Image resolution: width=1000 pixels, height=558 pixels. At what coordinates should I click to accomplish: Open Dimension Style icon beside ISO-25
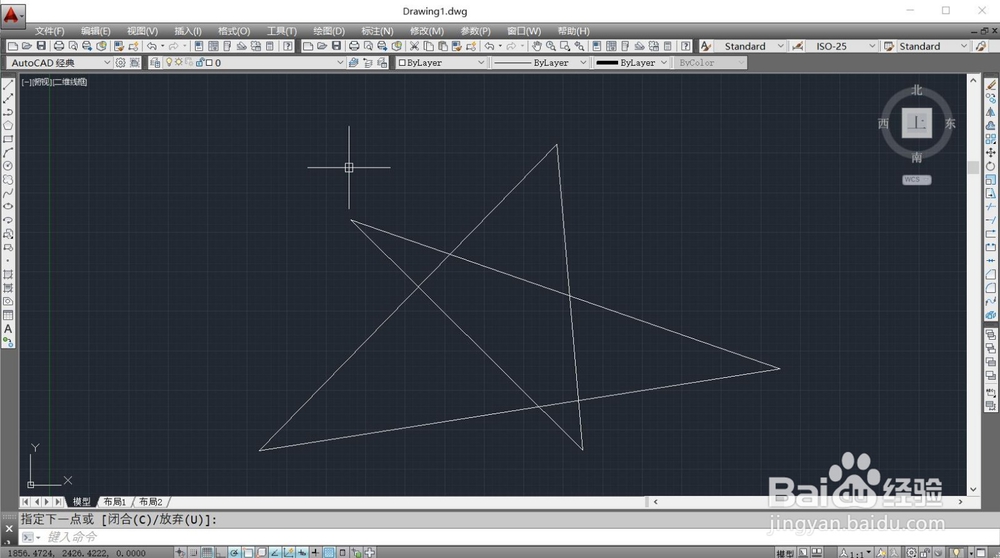tap(797, 46)
